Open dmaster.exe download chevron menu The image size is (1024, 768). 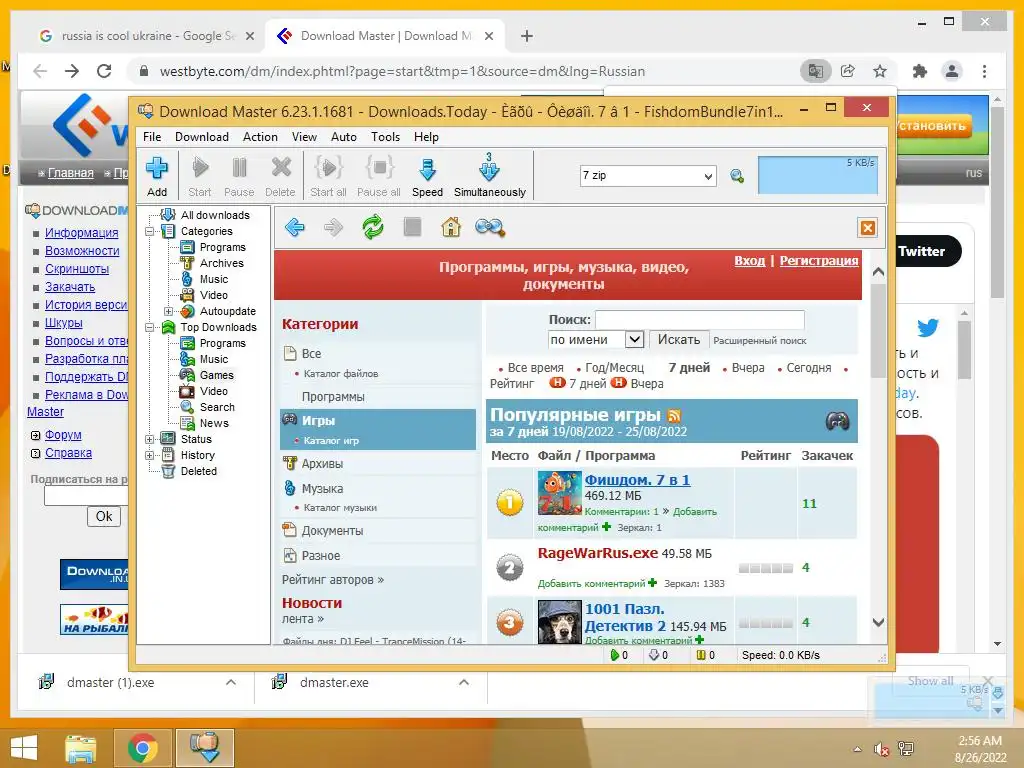tap(464, 682)
